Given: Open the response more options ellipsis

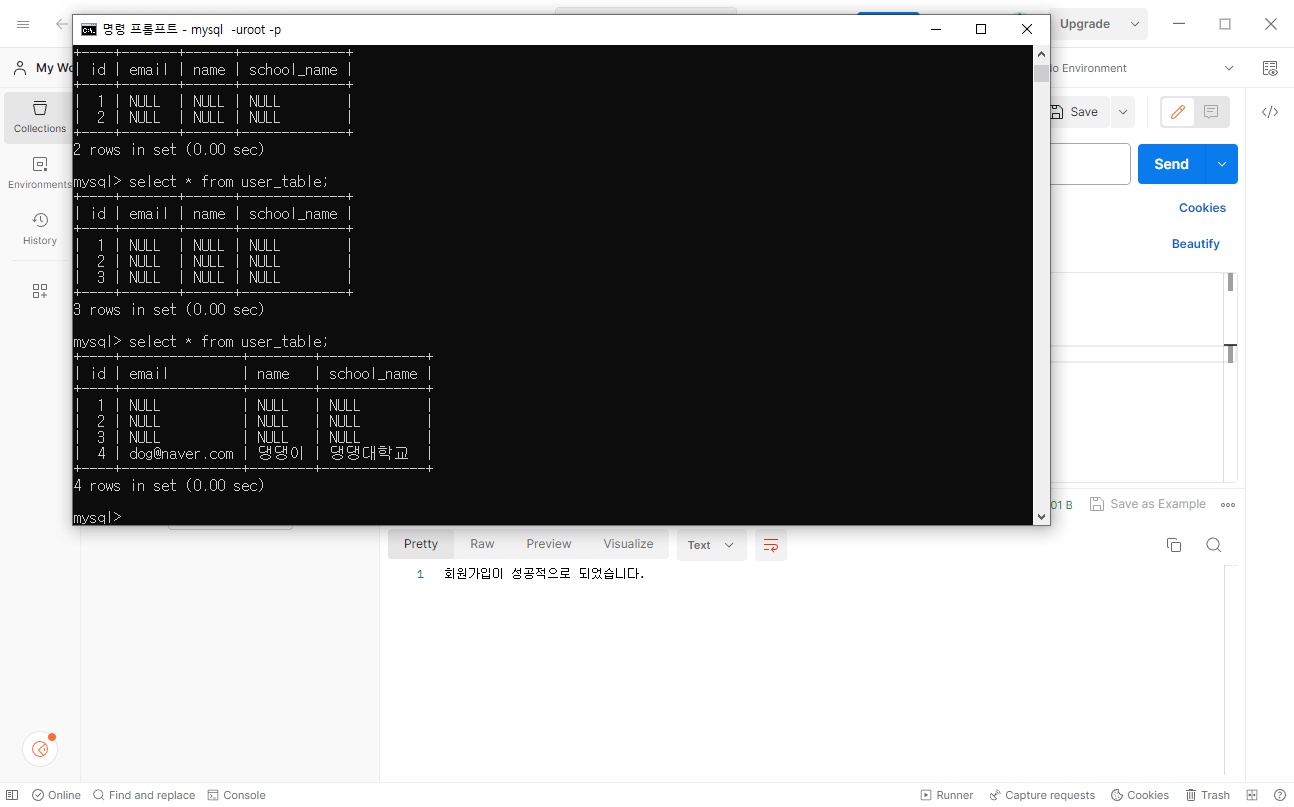Looking at the screenshot, I should [1228, 505].
